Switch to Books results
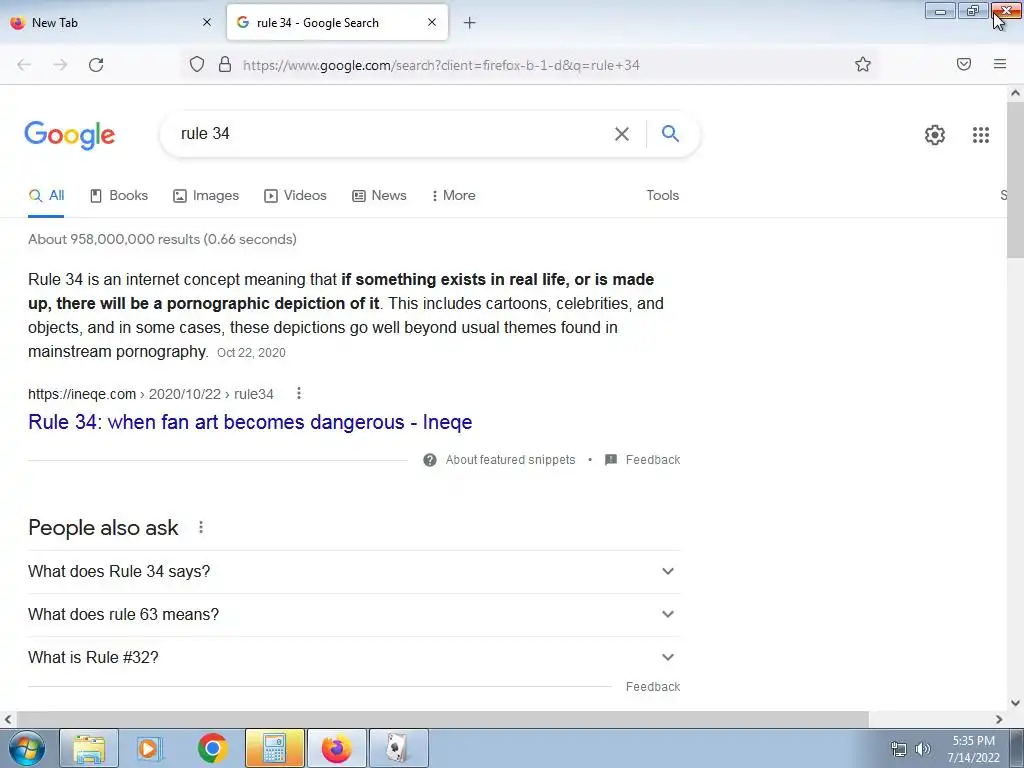Screen dimensions: 1024x768 pyautogui.click(x=119, y=195)
